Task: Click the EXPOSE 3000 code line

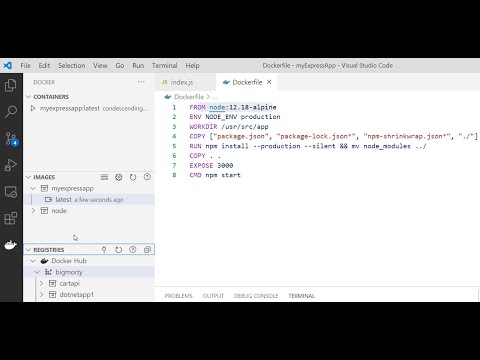Action: point(211,165)
